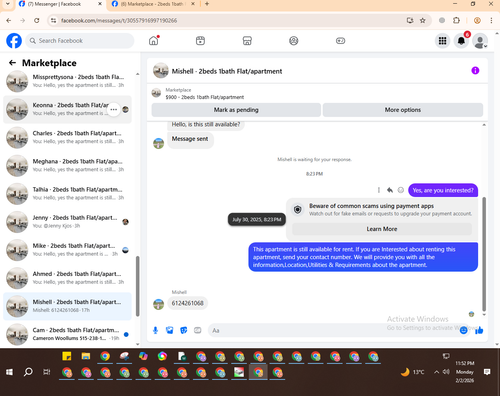Show hidden system tray icons
This screenshot has width=500, height=396.
(436, 372)
